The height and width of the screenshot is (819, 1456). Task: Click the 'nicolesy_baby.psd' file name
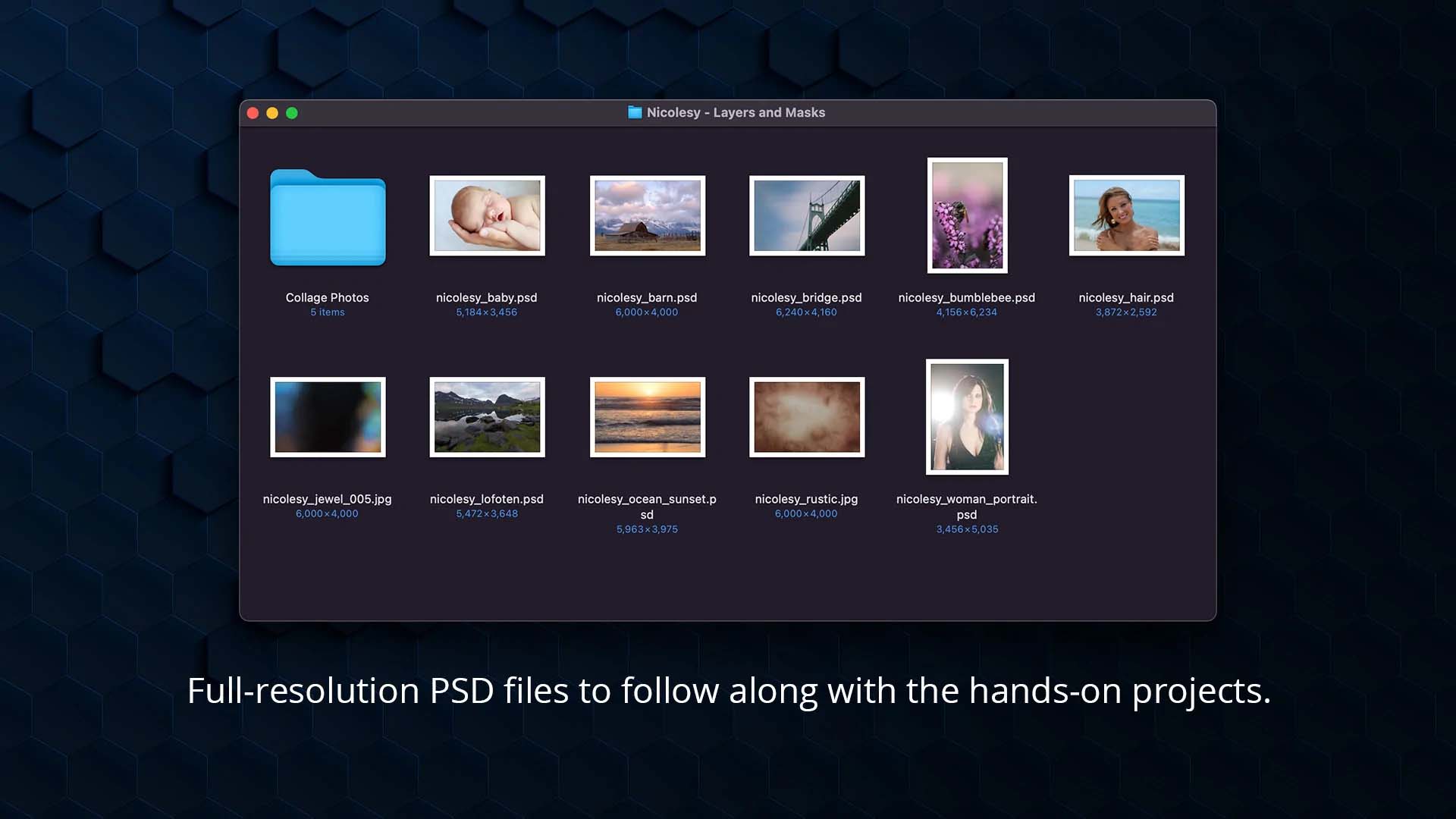487,297
